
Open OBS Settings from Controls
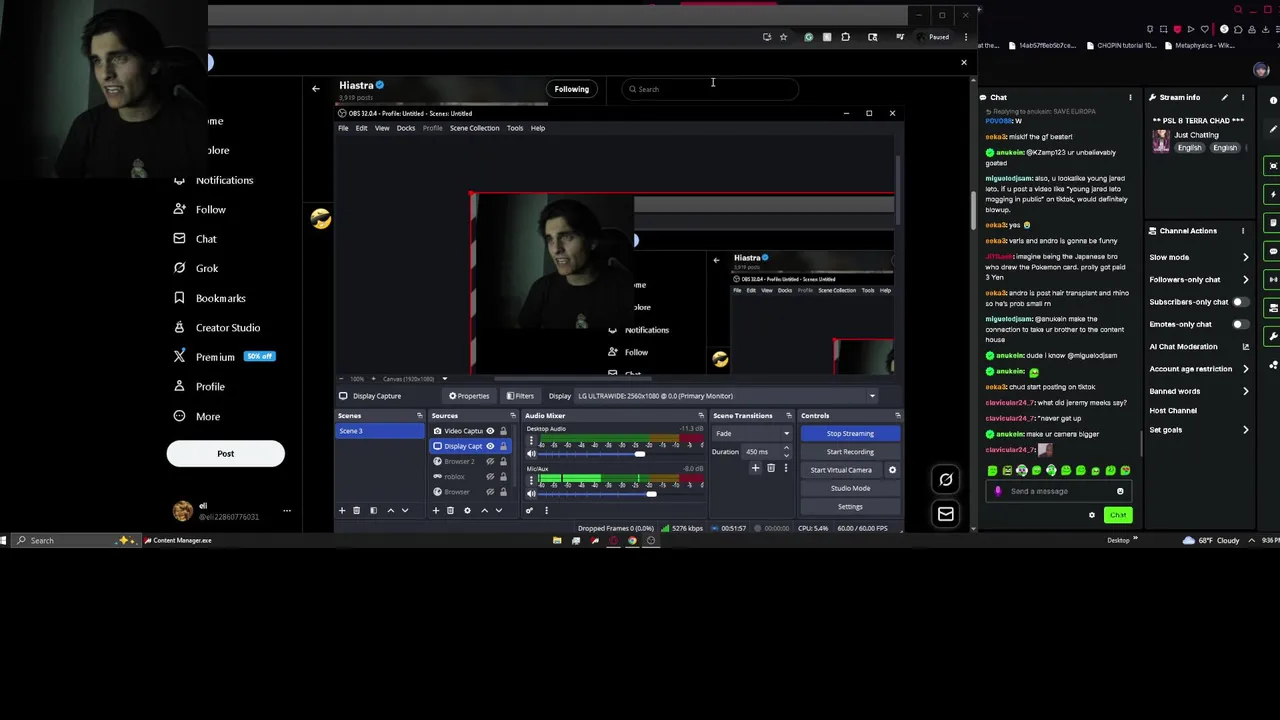(850, 507)
